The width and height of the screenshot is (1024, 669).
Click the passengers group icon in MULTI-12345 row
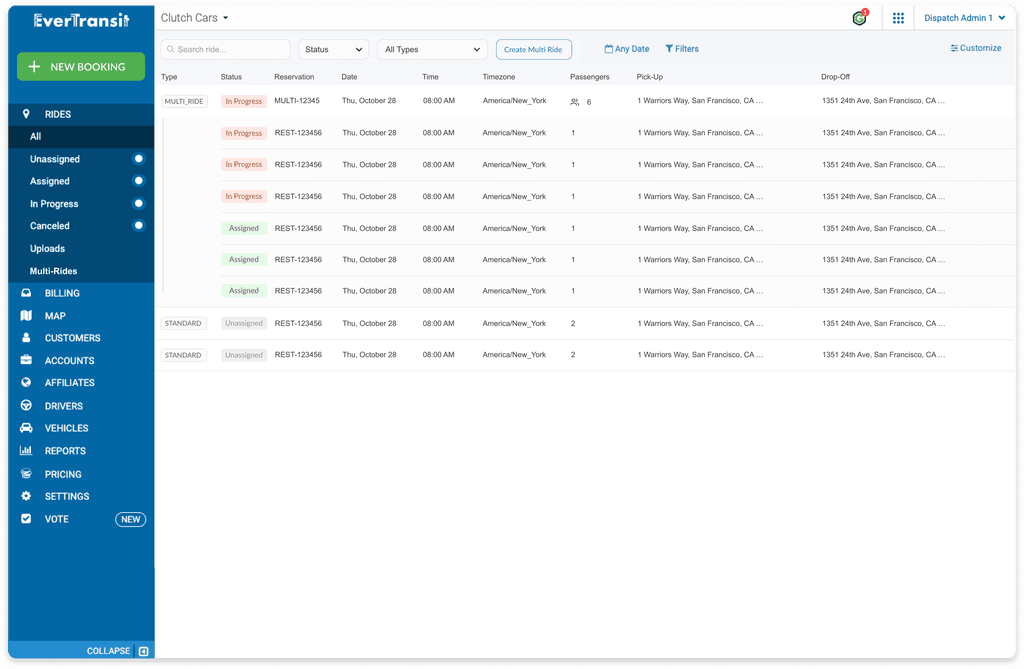click(x=575, y=102)
